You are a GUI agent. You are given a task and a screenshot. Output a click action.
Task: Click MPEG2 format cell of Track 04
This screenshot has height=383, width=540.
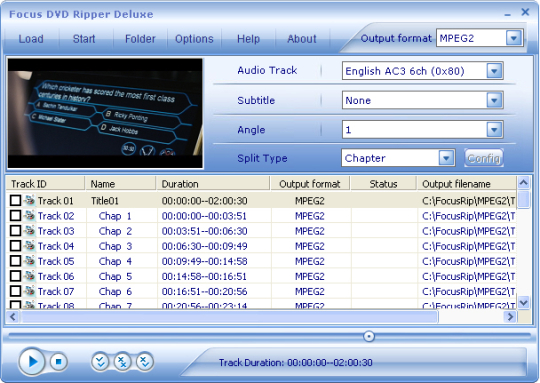pyautogui.click(x=310, y=246)
